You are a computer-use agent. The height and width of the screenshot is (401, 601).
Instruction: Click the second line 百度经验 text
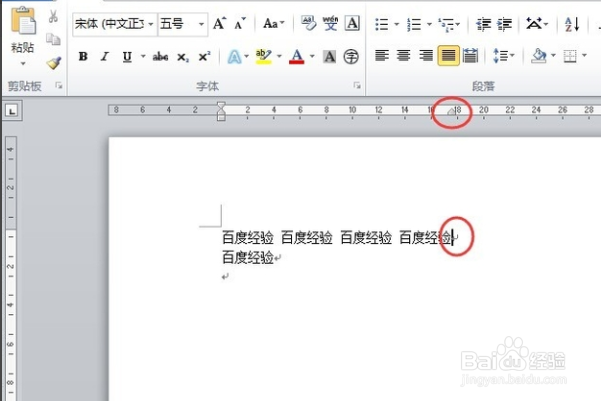pos(248,257)
